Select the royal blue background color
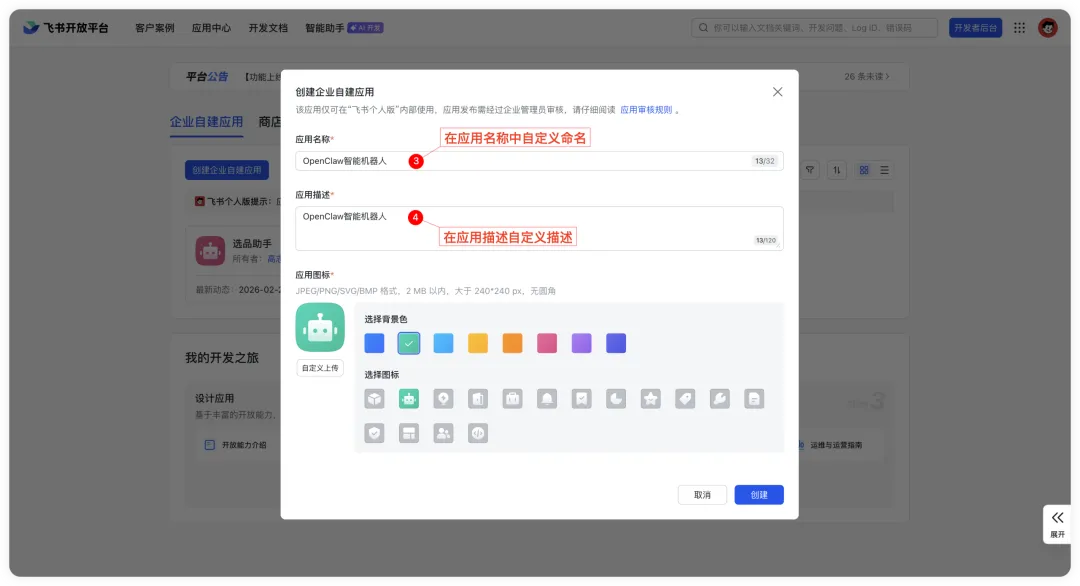This screenshot has width=1080, height=586. click(374, 343)
